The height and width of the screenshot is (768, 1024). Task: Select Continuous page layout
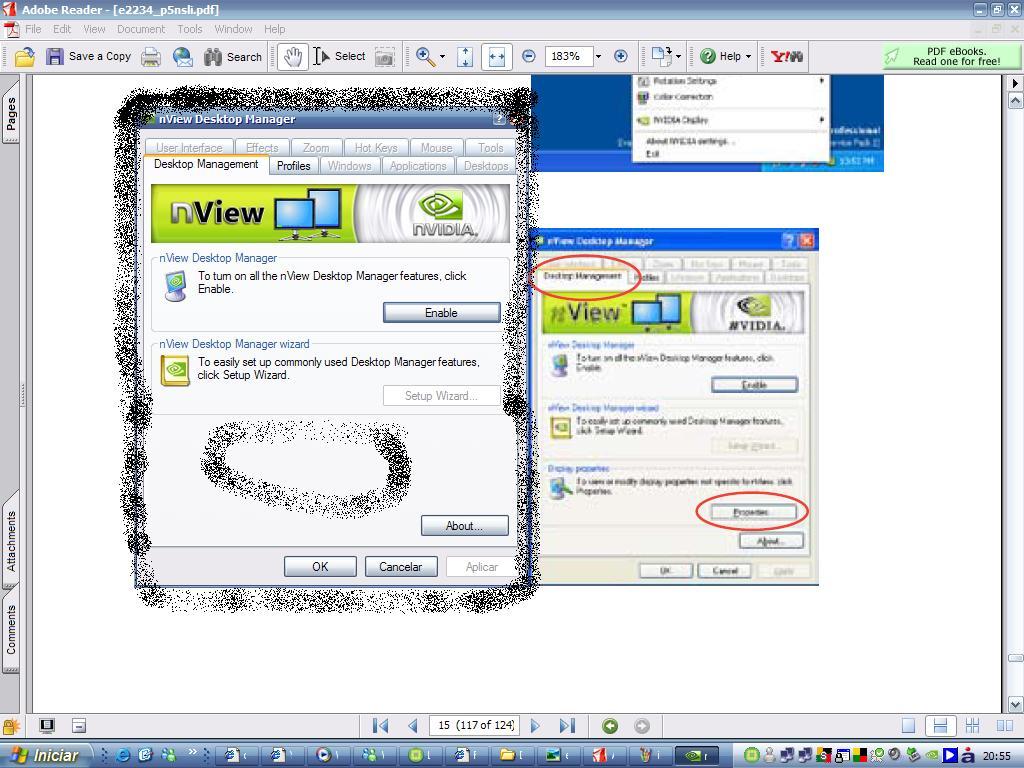tap(940, 726)
